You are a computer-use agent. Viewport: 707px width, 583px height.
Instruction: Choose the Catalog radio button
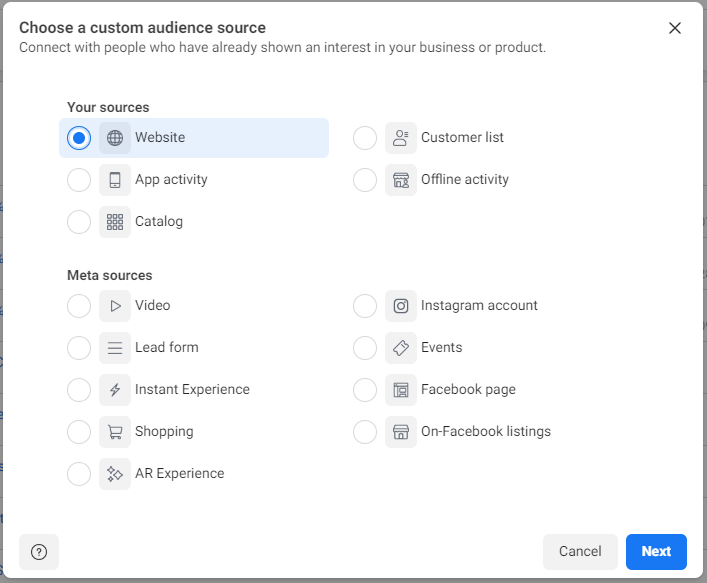point(79,222)
